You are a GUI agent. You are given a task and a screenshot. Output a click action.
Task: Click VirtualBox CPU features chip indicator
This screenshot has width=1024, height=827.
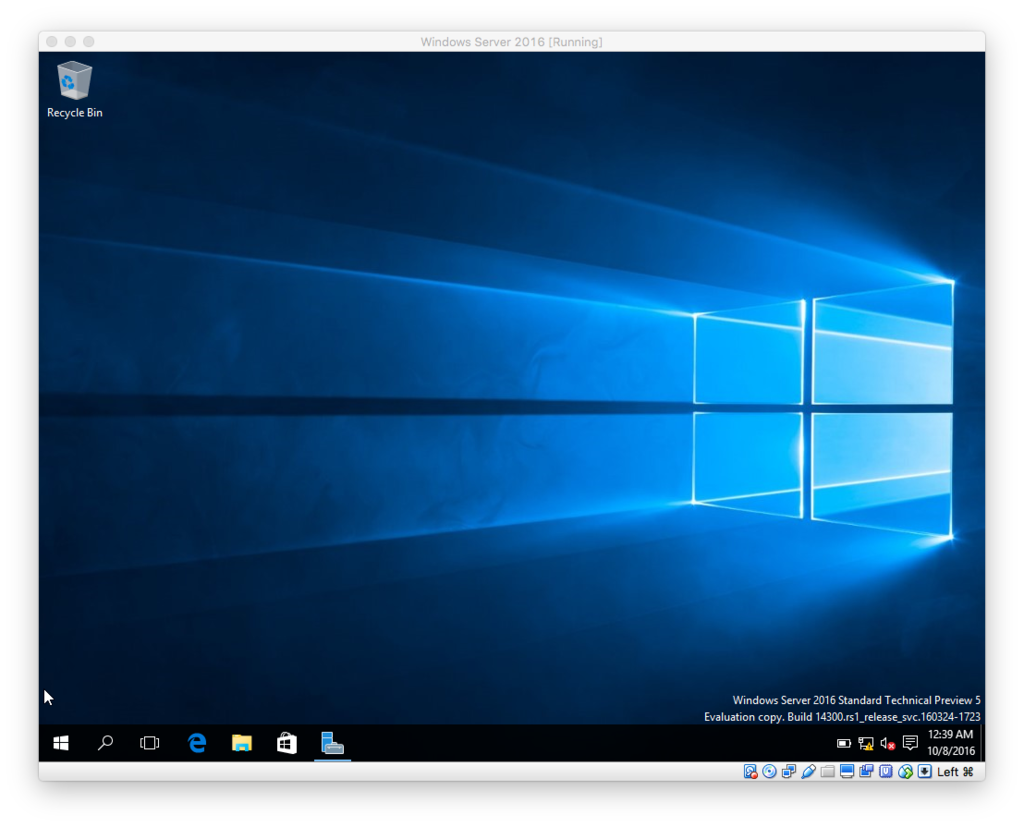pos(886,771)
